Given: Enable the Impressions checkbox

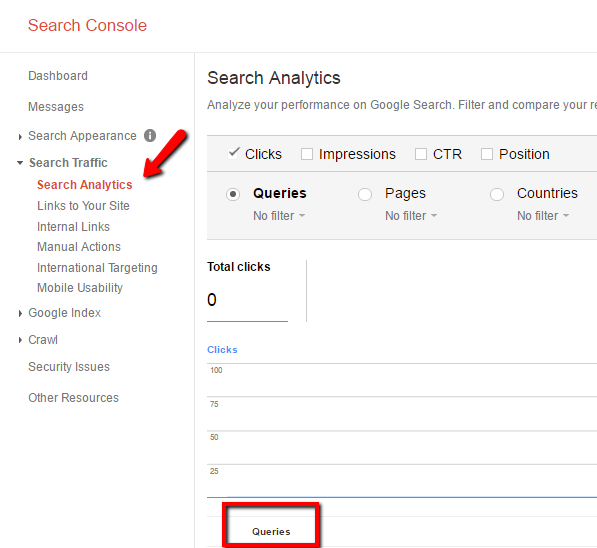Looking at the screenshot, I should click(307, 154).
